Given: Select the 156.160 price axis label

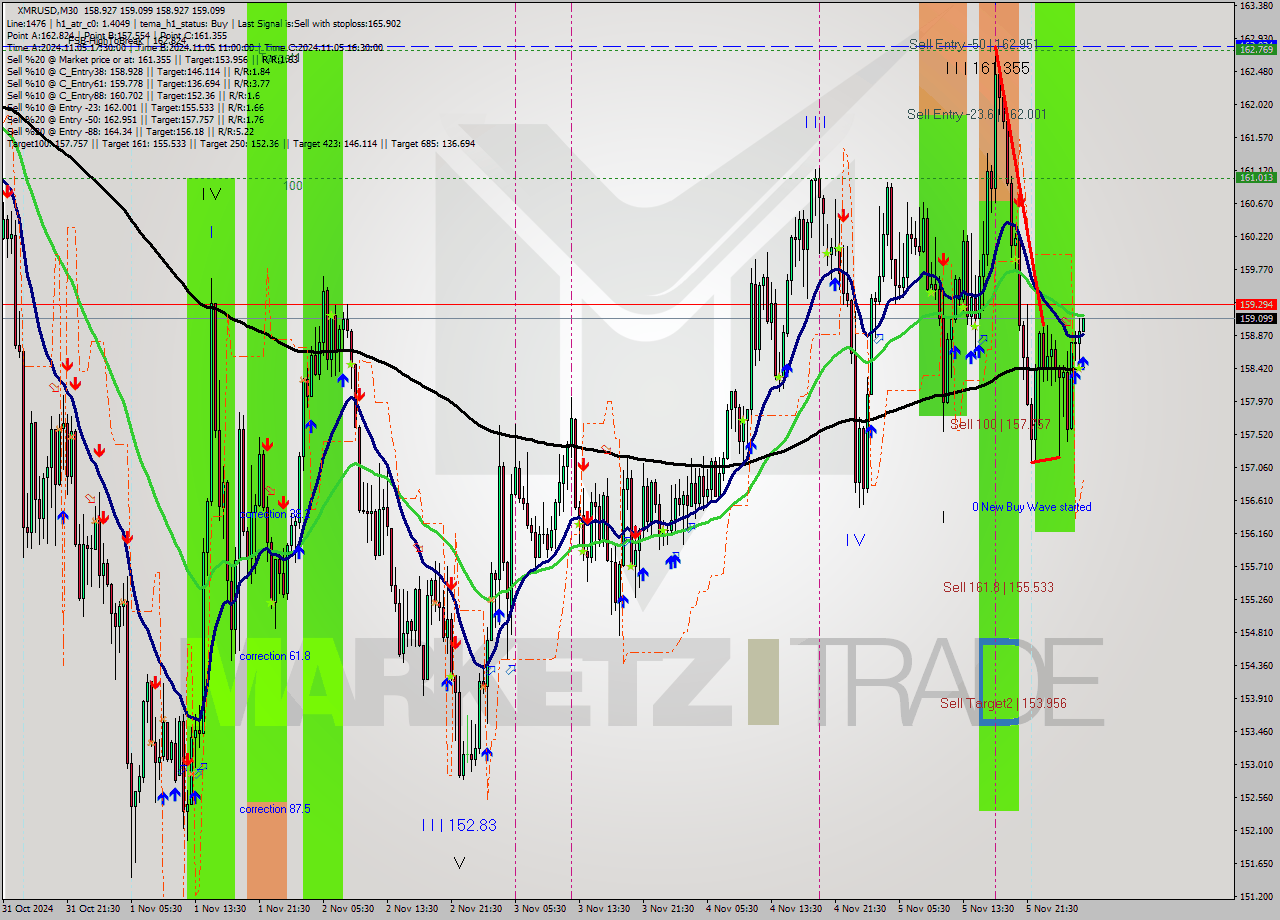Looking at the screenshot, I should pyautogui.click(x=1256, y=533).
